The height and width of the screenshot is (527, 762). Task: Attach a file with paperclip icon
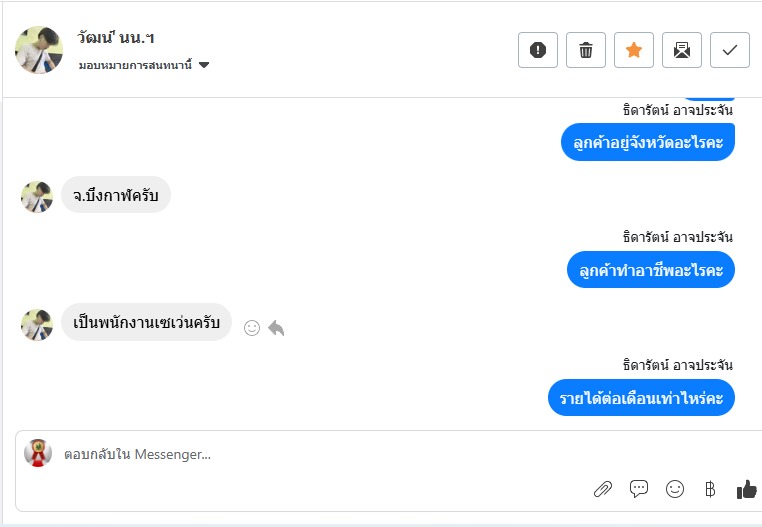coord(602,489)
